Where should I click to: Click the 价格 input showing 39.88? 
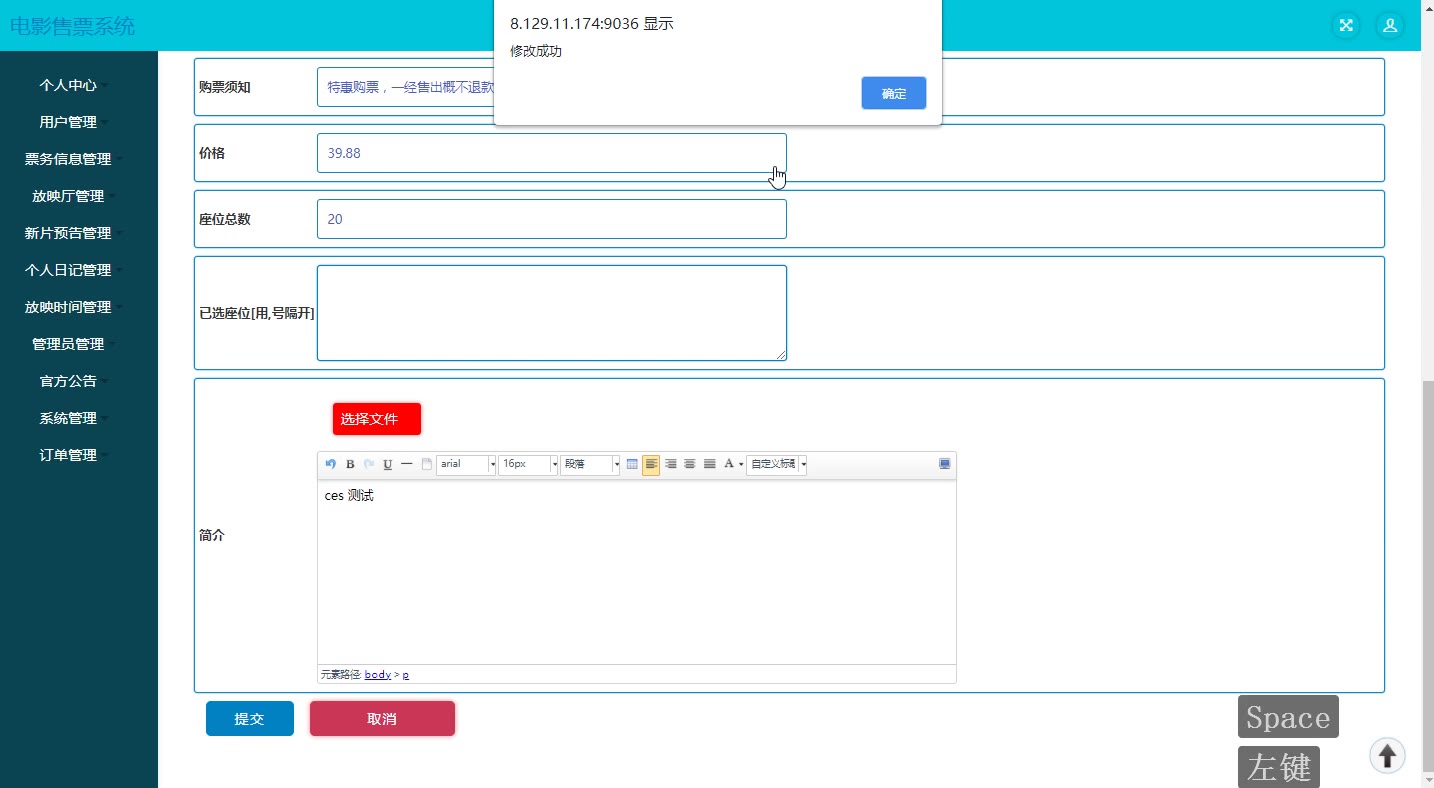point(552,153)
